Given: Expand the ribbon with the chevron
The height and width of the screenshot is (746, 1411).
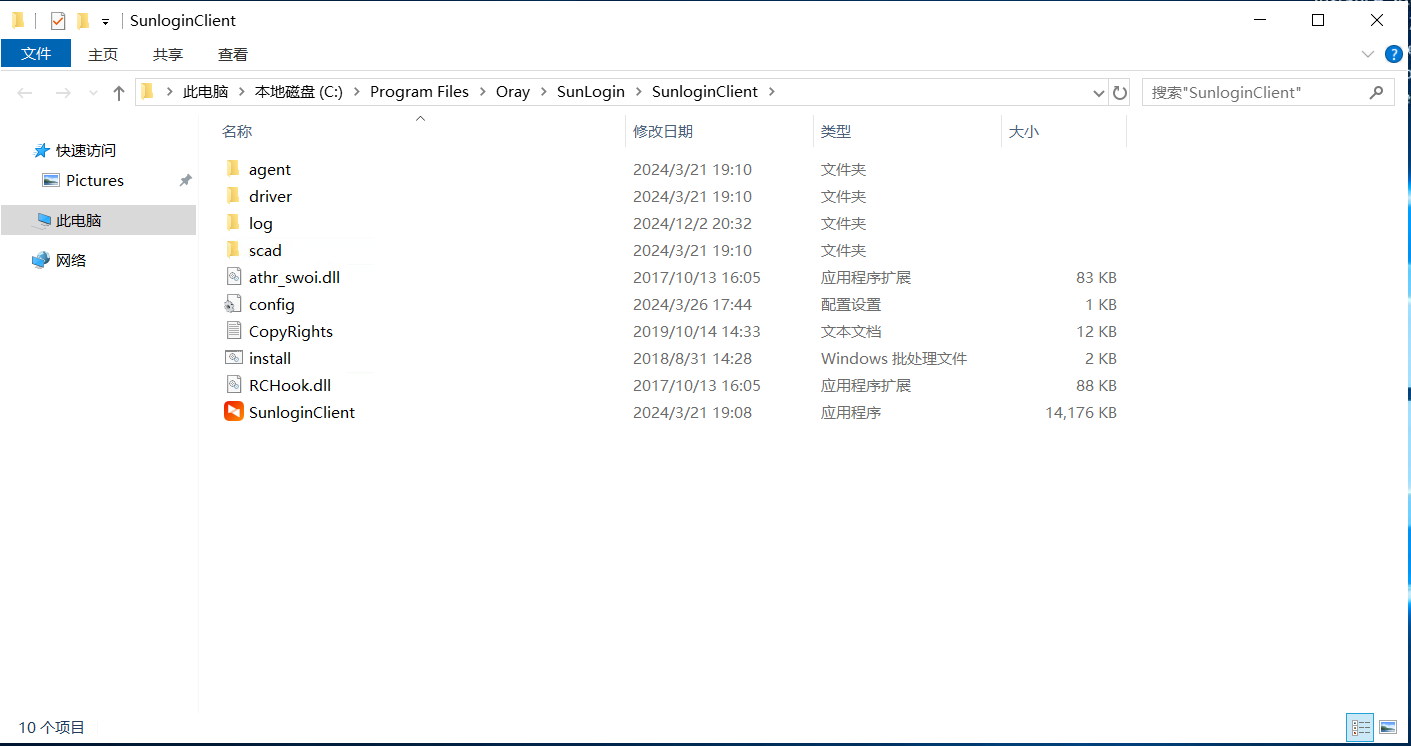Looking at the screenshot, I should click(x=1367, y=54).
